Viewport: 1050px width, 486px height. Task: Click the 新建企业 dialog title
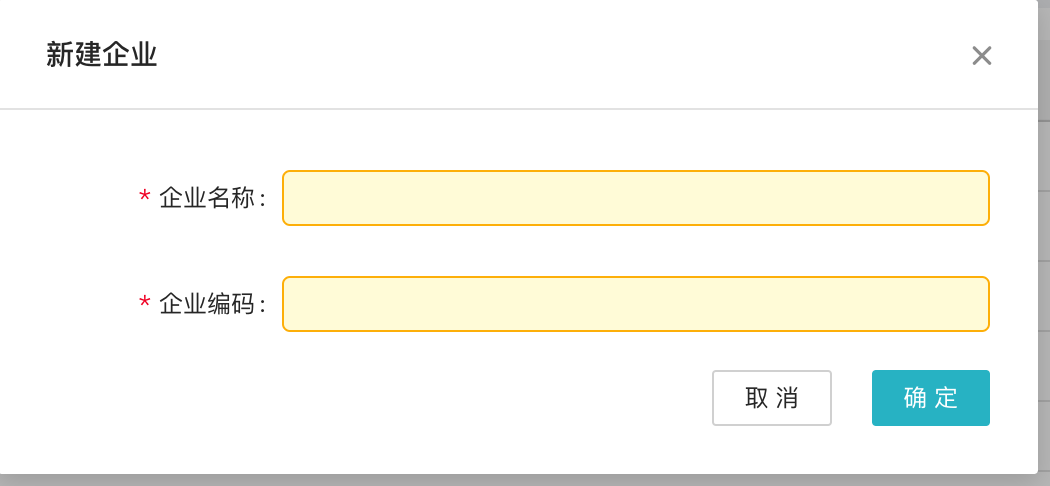click(x=102, y=55)
